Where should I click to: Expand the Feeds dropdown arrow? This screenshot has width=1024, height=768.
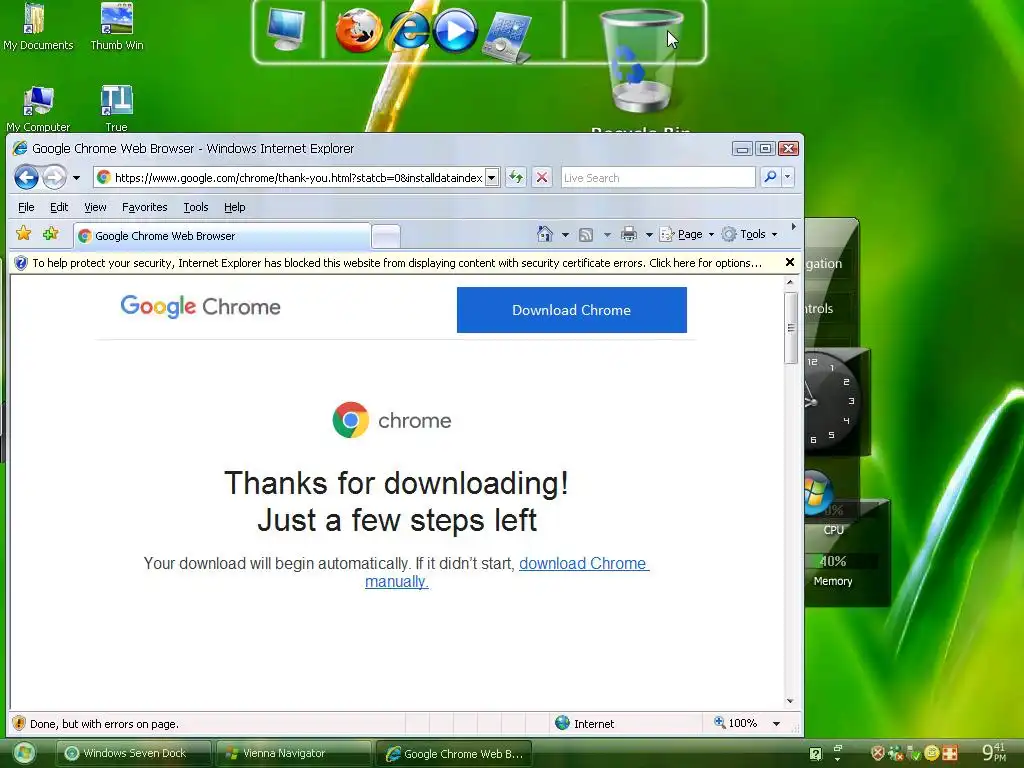(x=607, y=234)
